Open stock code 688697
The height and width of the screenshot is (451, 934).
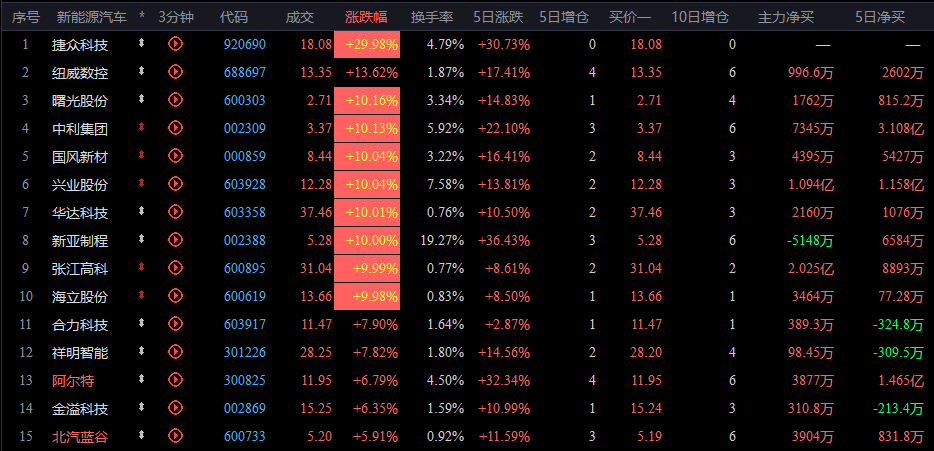pos(245,73)
